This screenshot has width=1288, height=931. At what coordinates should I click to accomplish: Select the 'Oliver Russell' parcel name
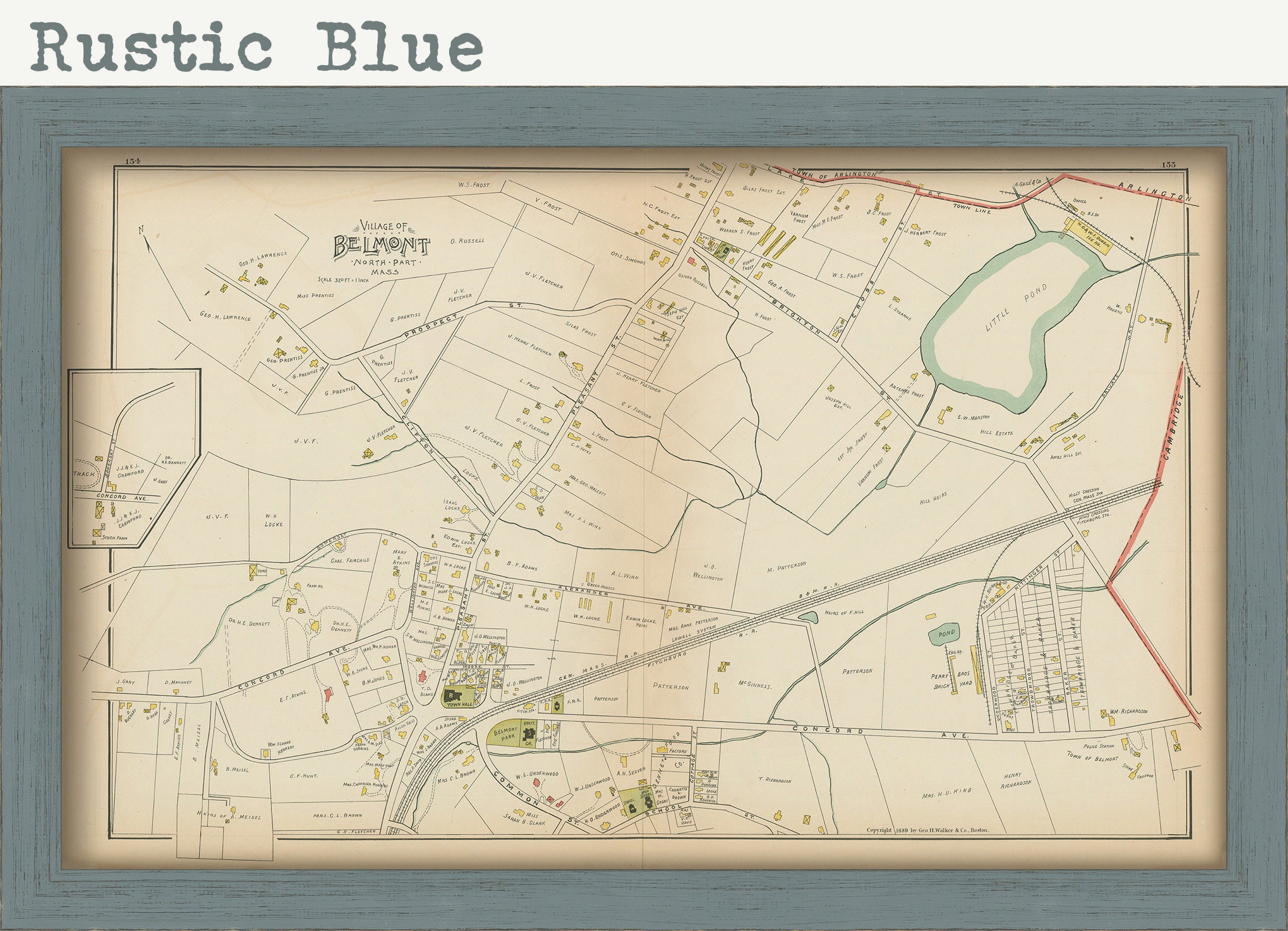(x=692, y=280)
